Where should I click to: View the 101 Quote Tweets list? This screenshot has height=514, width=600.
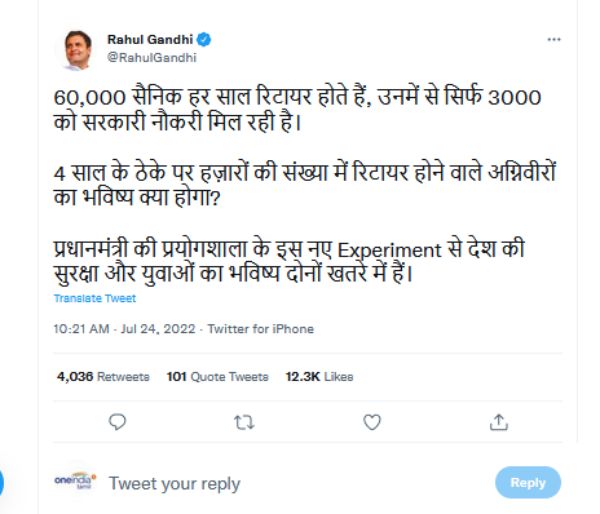point(217,377)
